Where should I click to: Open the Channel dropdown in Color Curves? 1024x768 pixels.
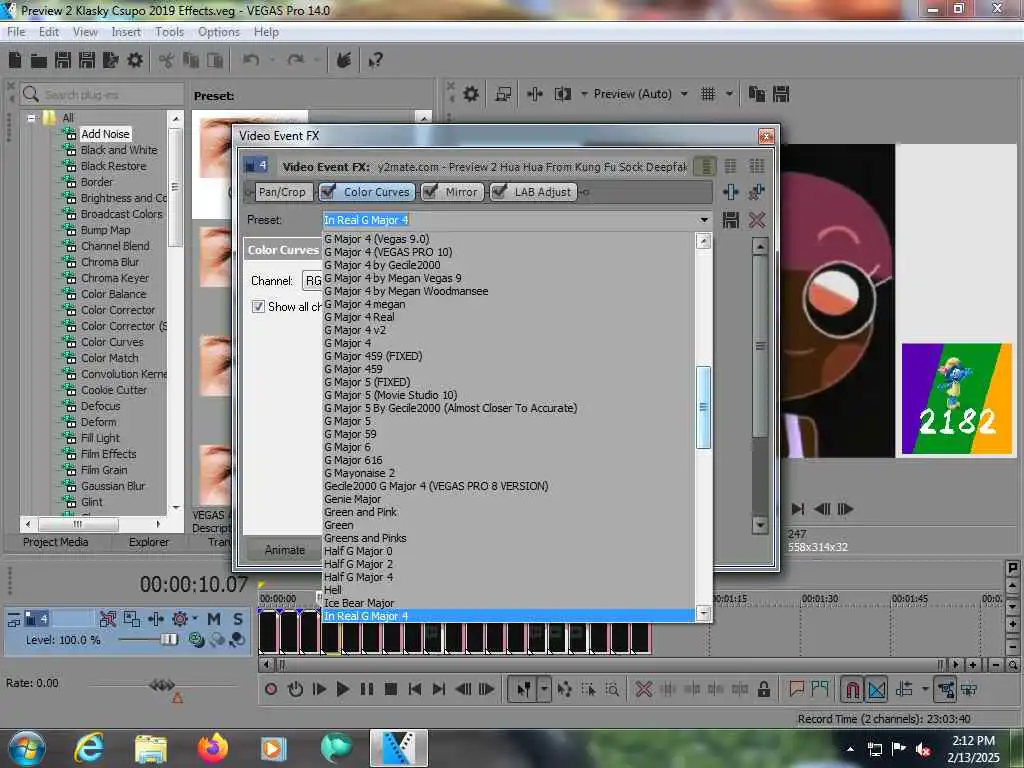(x=312, y=281)
